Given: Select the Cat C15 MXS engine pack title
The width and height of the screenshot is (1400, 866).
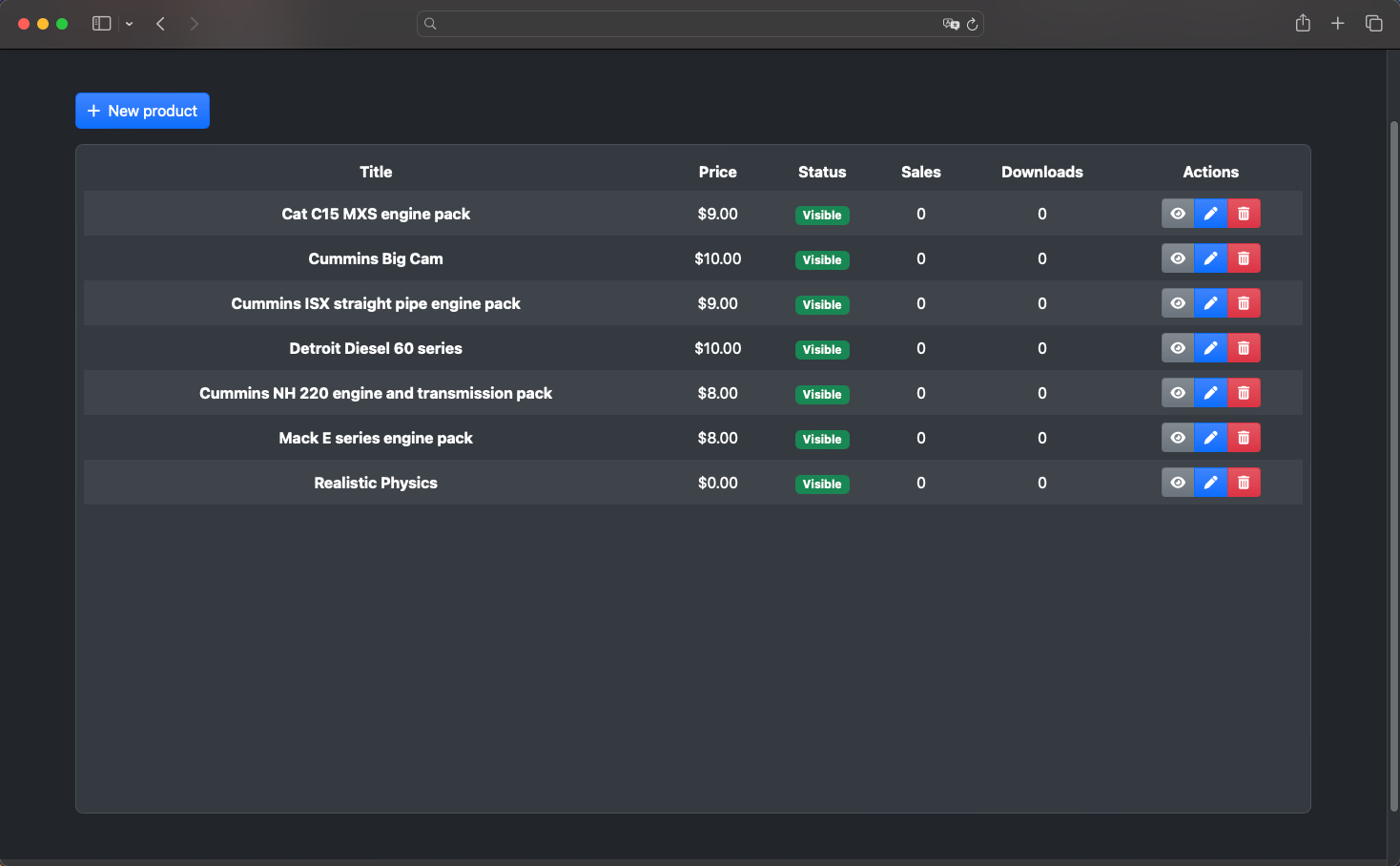Looking at the screenshot, I should (376, 214).
